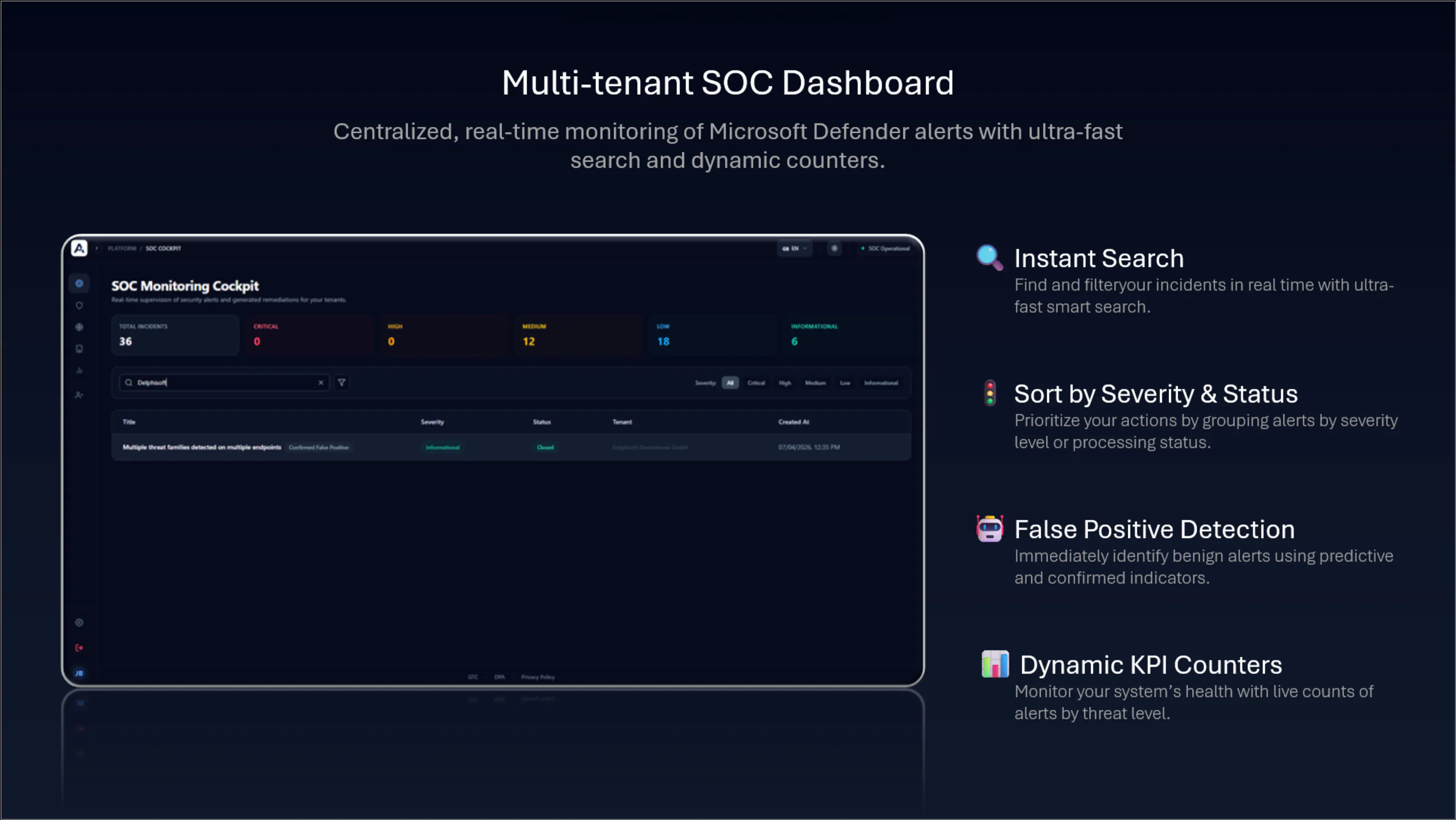Open the Privacy Policy footer link

pos(538,677)
